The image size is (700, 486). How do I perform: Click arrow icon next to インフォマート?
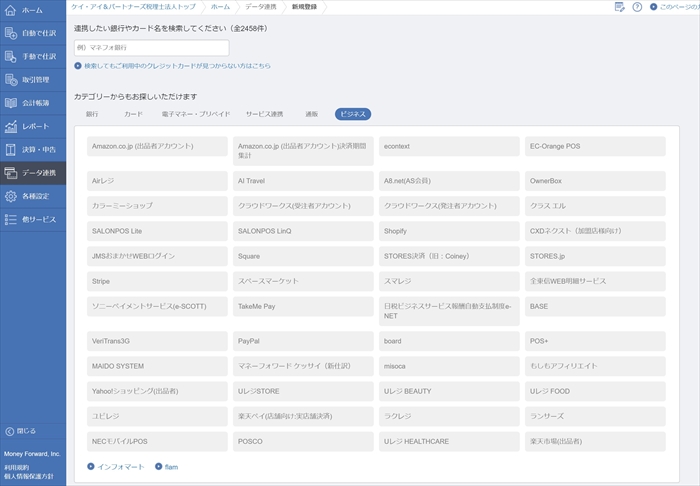pyautogui.click(x=91, y=466)
